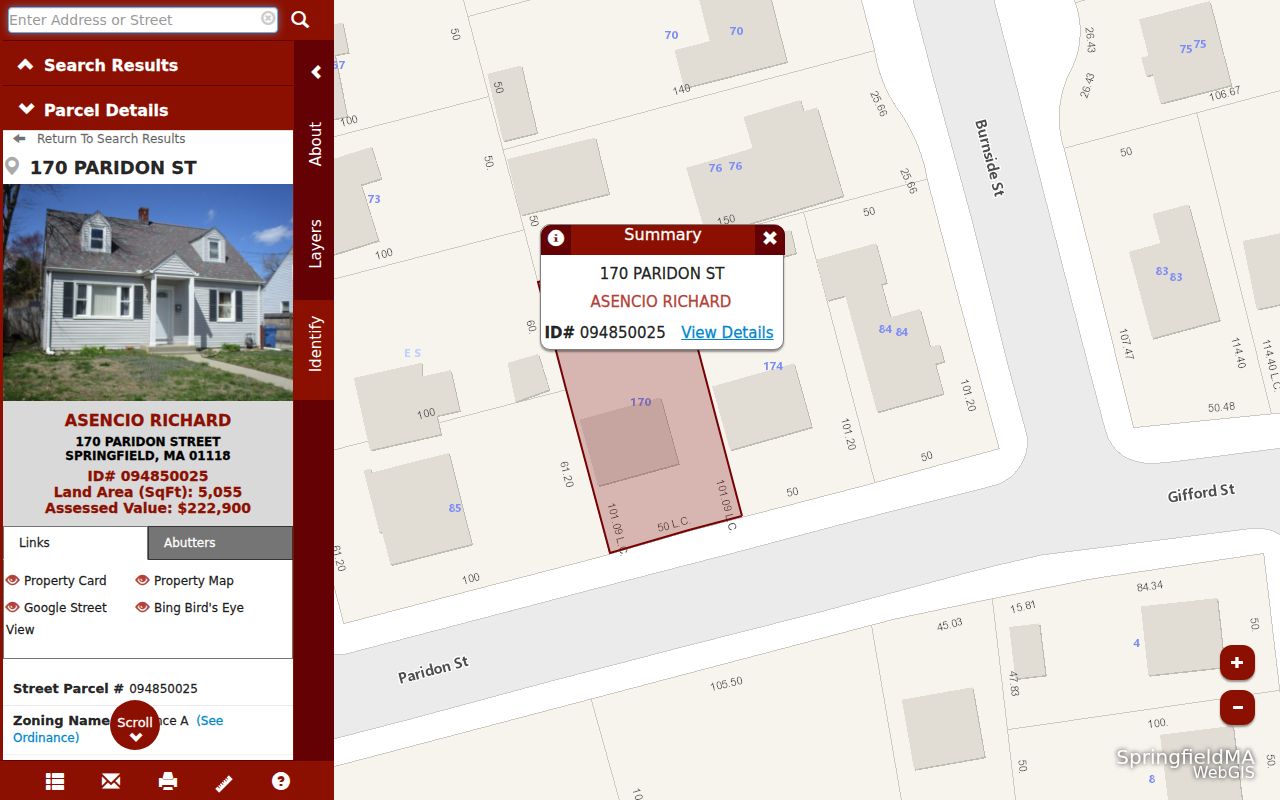
Task: Open the About side tab
Action: [x=315, y=144]
